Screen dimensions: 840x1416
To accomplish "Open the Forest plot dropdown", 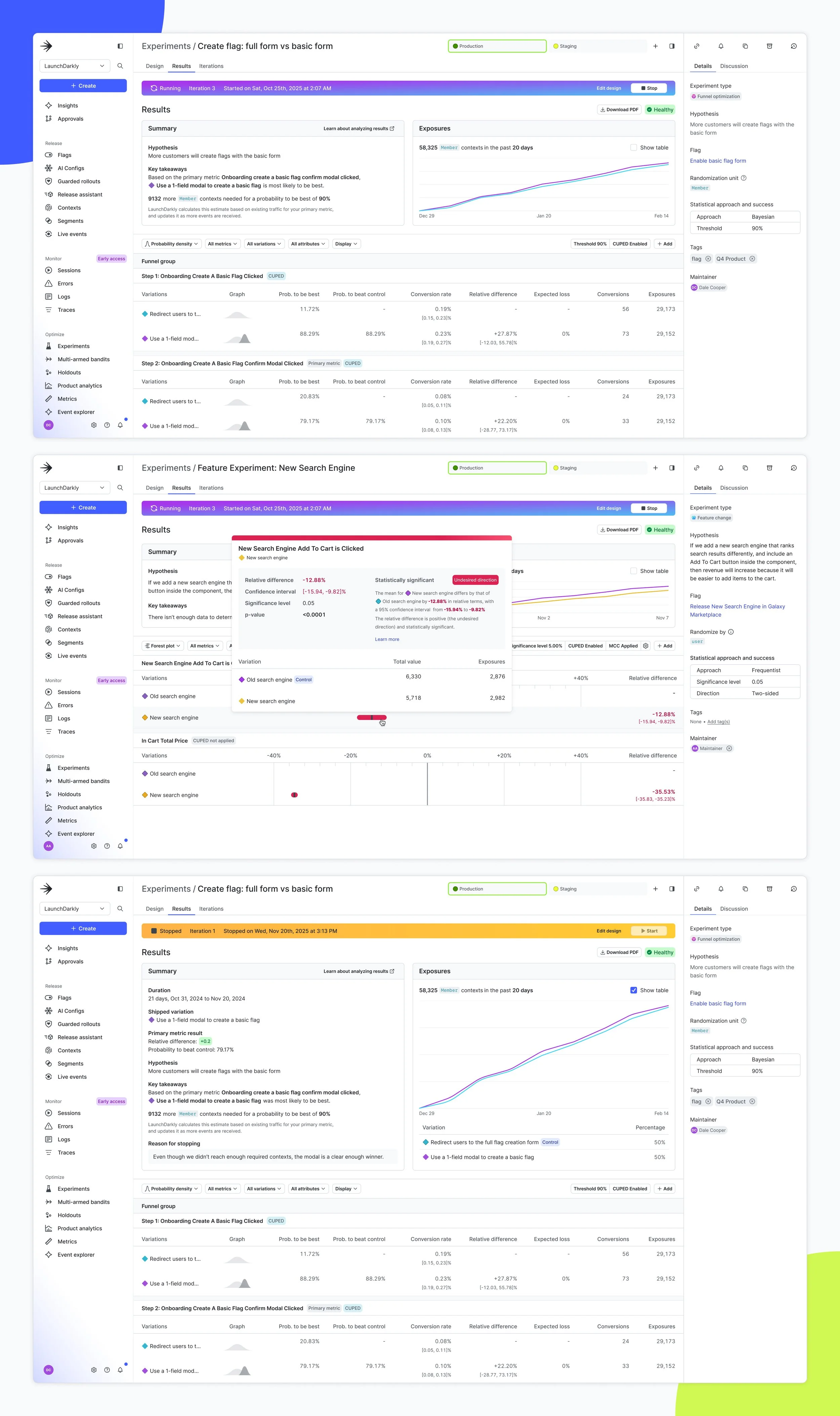I will (162, 646).
